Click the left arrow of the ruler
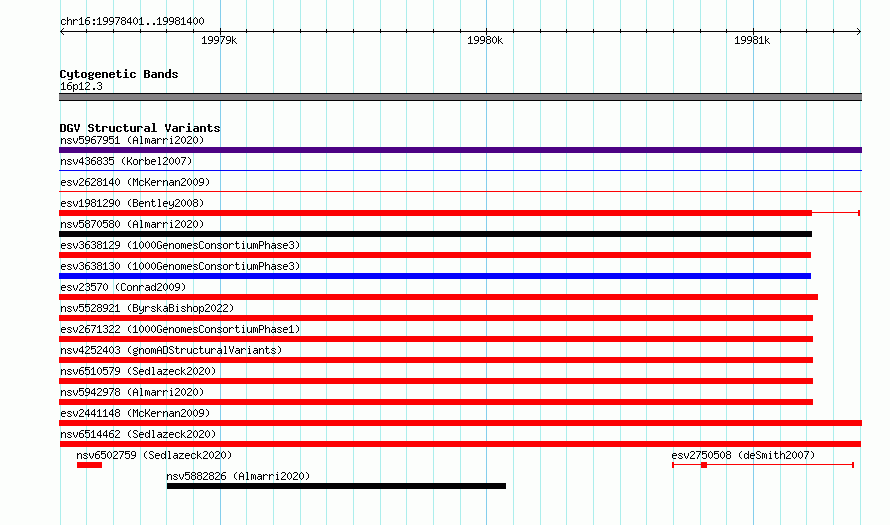This screenshot has width=890, height=525. (62, 31)
